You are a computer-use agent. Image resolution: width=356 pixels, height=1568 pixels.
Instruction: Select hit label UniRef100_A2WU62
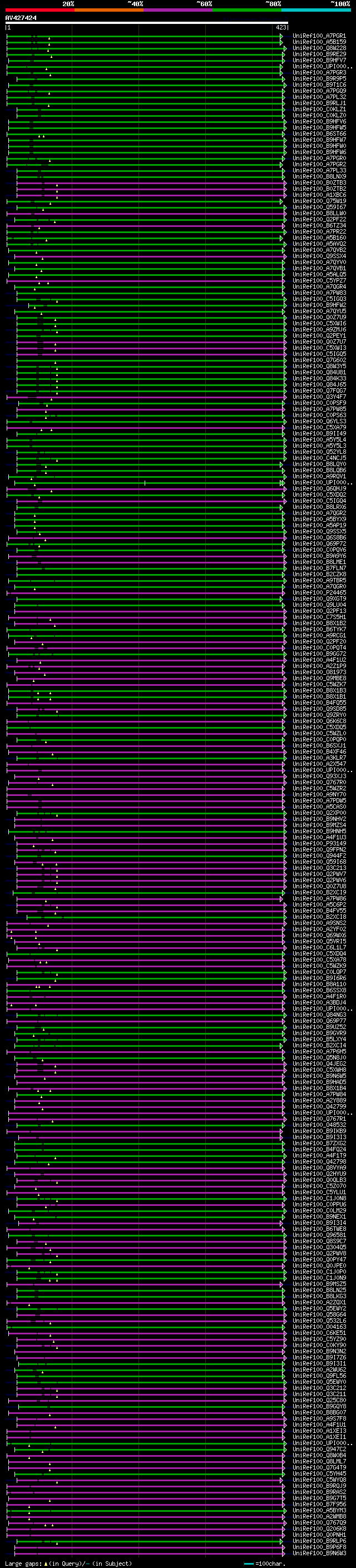(319, 1369)
